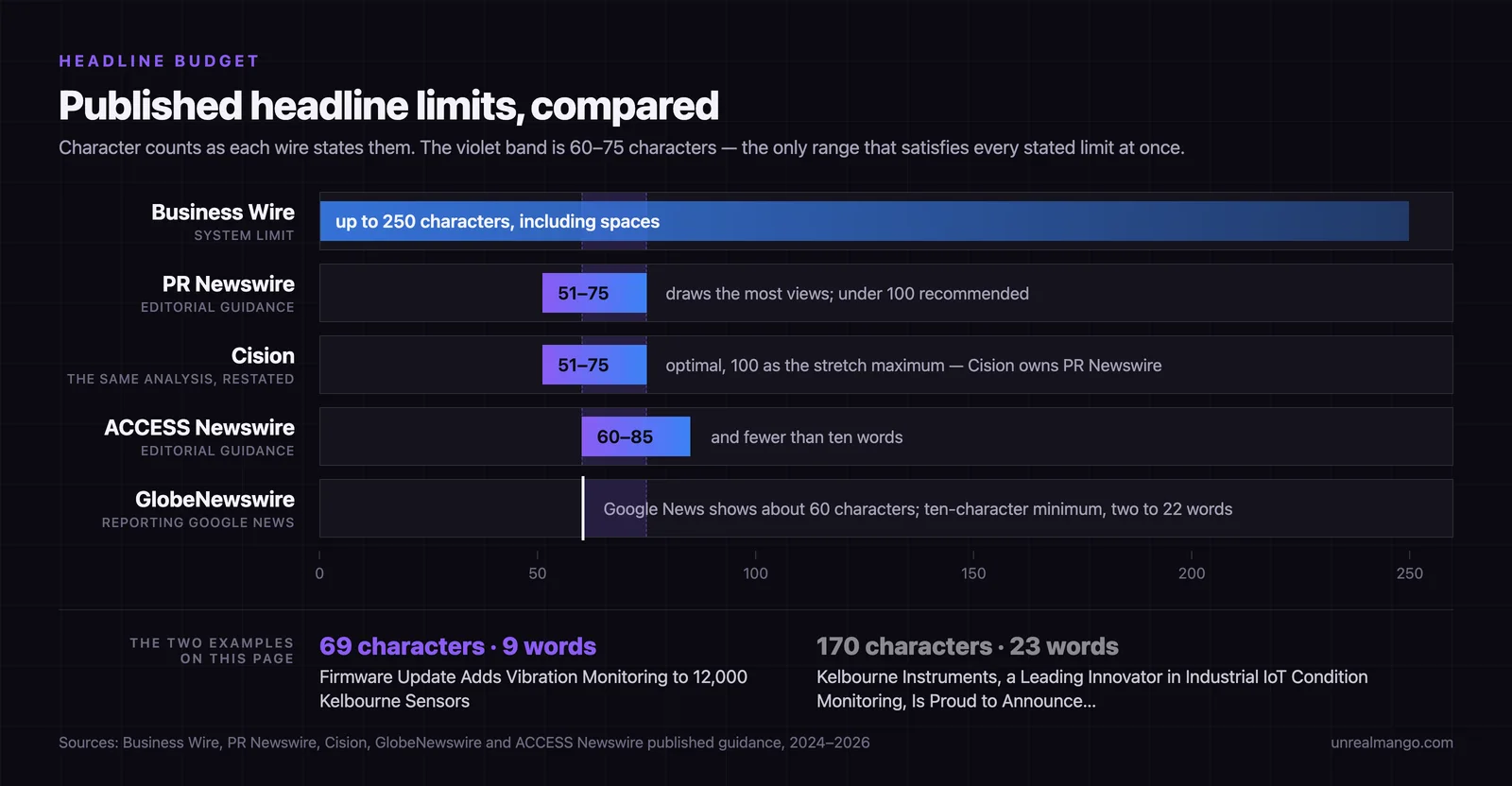Screen dimensions: 1512x786
Task: Click the SYSTEM LIMIT sublabel
Action: click(244, 235)
